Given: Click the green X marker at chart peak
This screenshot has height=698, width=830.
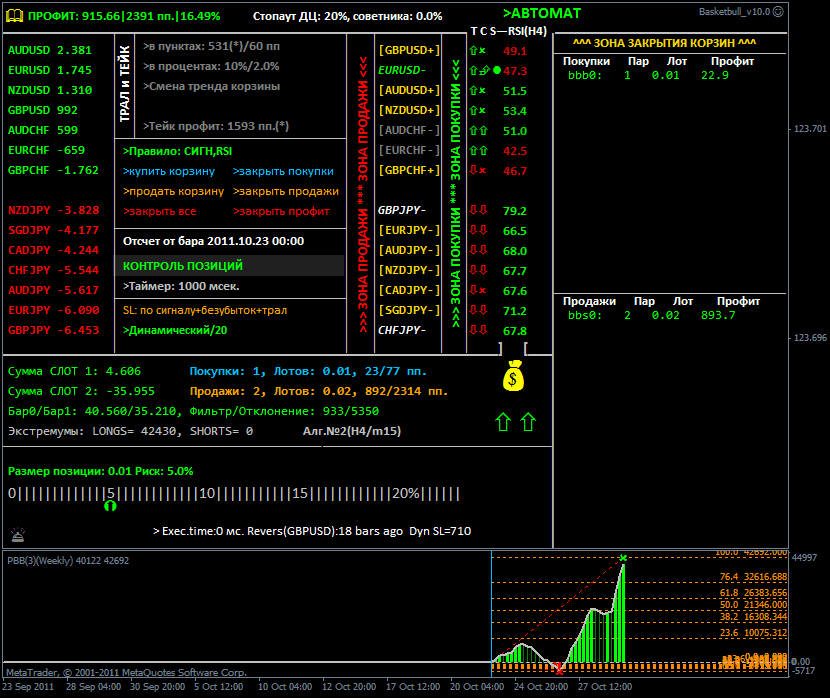Looking at the screenshot, I should (x=623, y=558).
